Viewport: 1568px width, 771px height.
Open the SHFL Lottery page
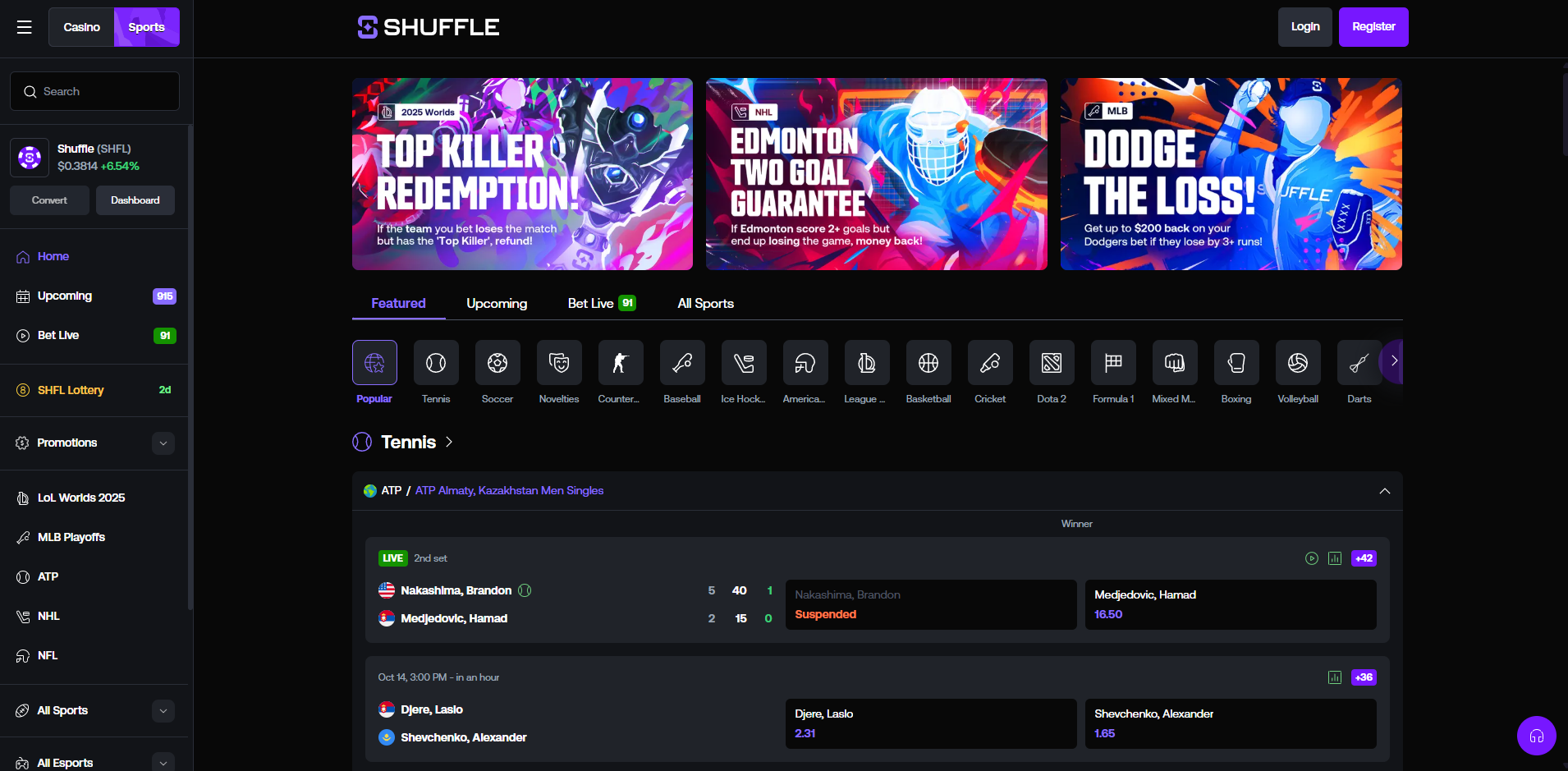71,390
